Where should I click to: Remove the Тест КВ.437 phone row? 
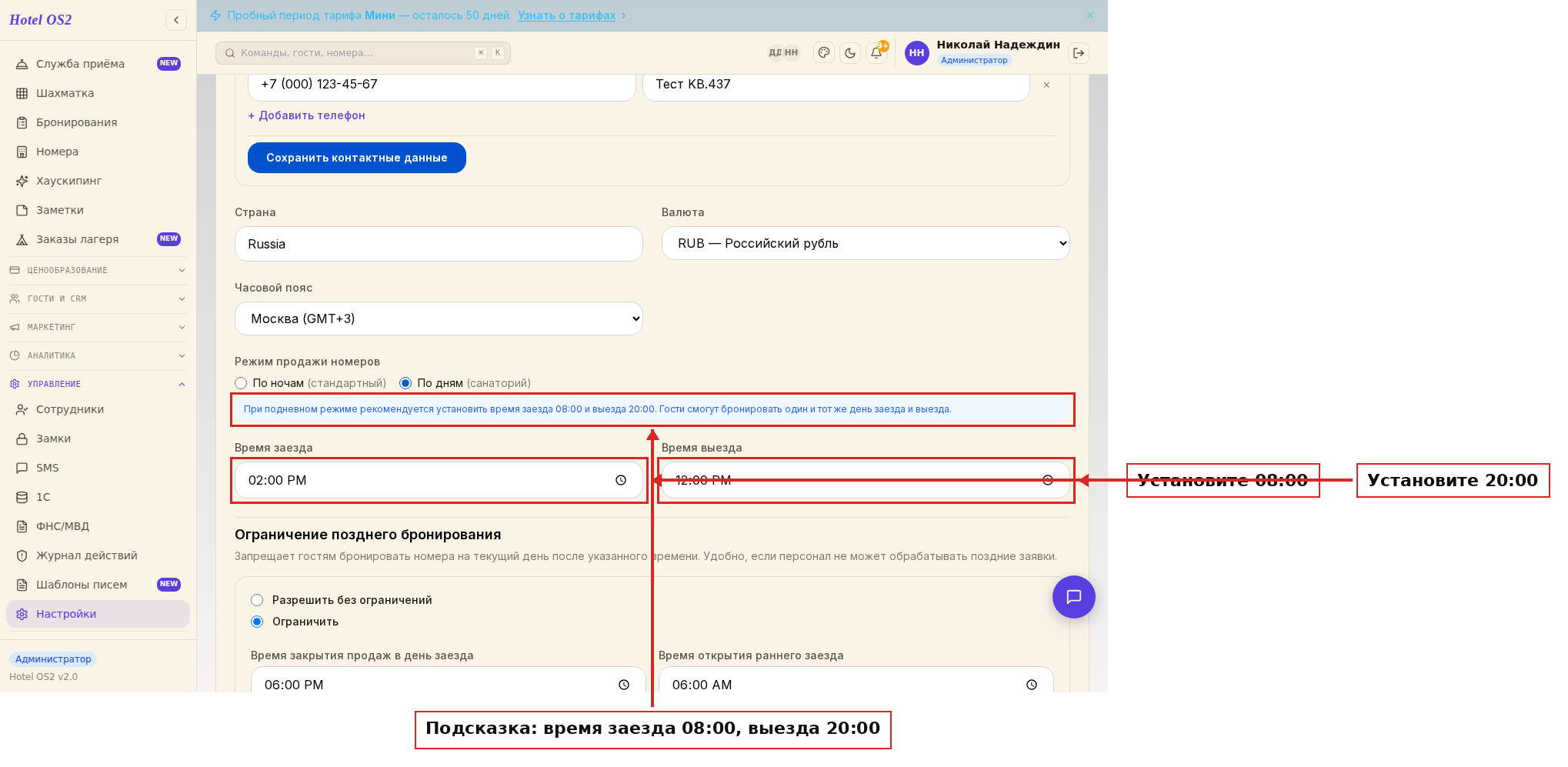point(1046,85)
